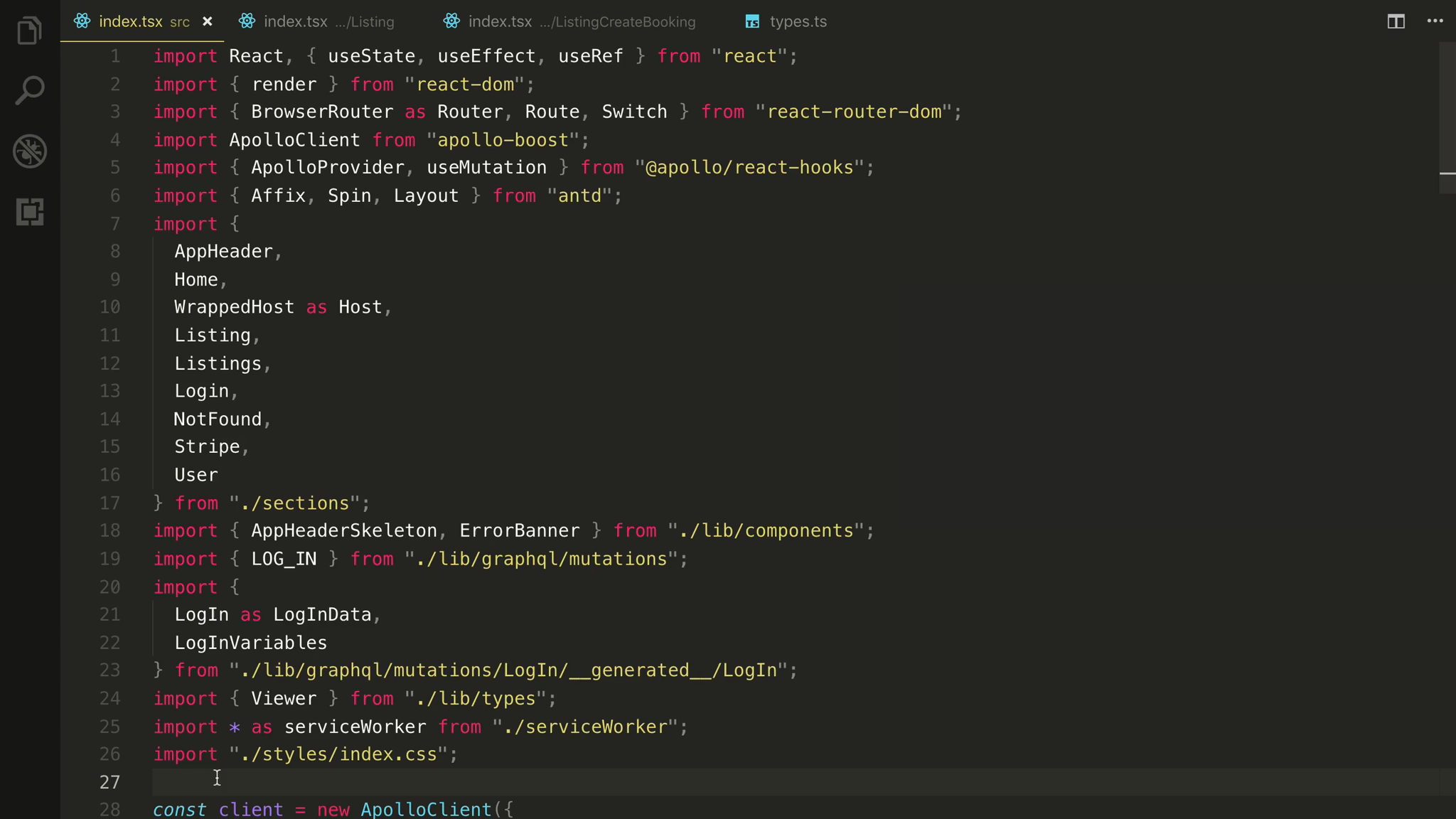This screenshot has height=819, width=1456.
Task: Open the Search panel in activity bar
Action: (29, 91)
